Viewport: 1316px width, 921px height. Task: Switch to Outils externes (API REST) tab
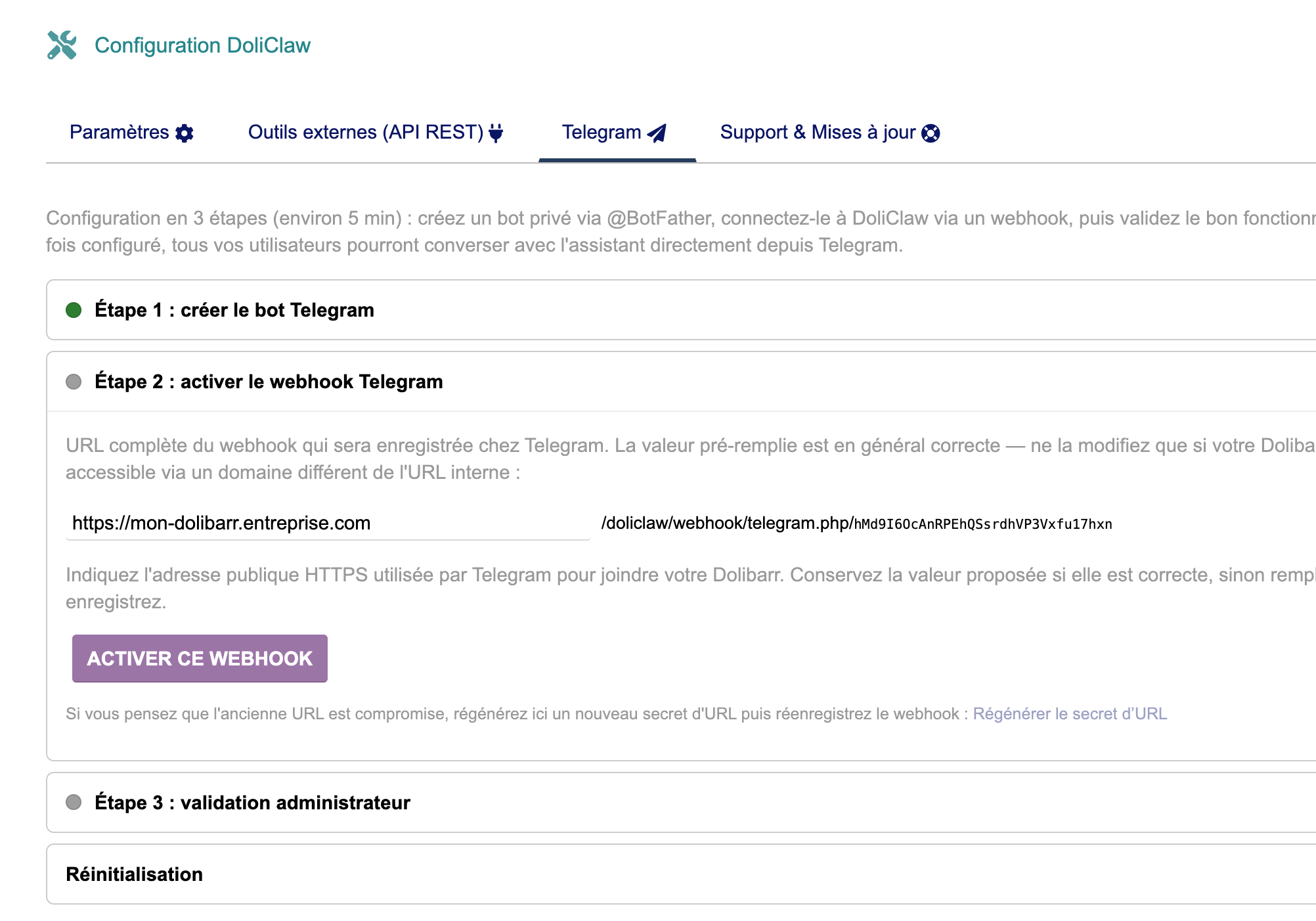[365, 133]
